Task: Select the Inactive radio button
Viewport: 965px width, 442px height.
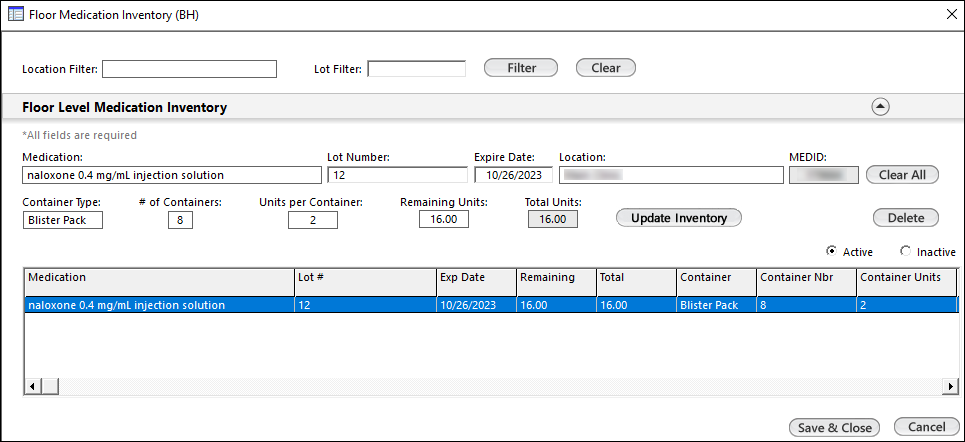Action: 906,252
